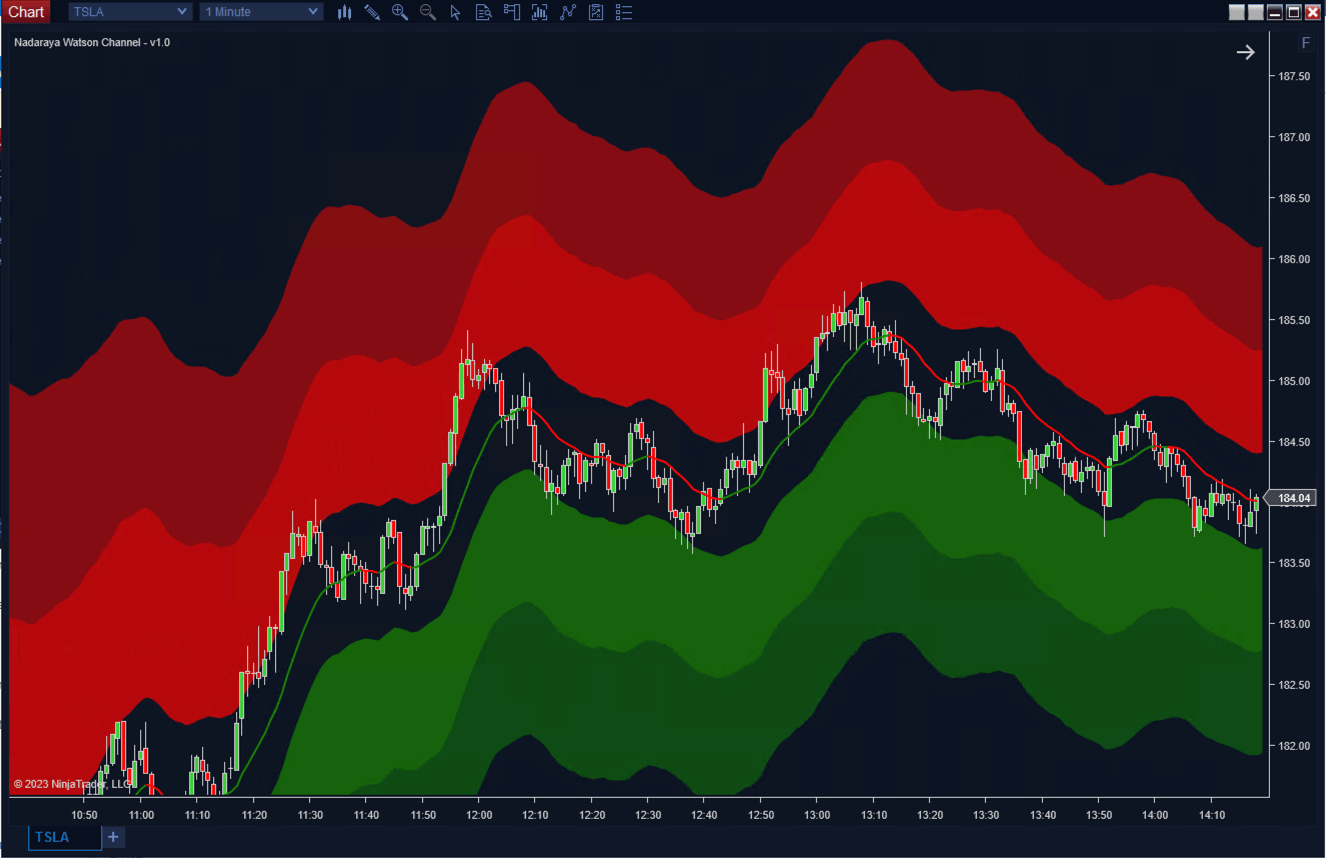Select the Drawing Tools pencil icon

(372, 12)
